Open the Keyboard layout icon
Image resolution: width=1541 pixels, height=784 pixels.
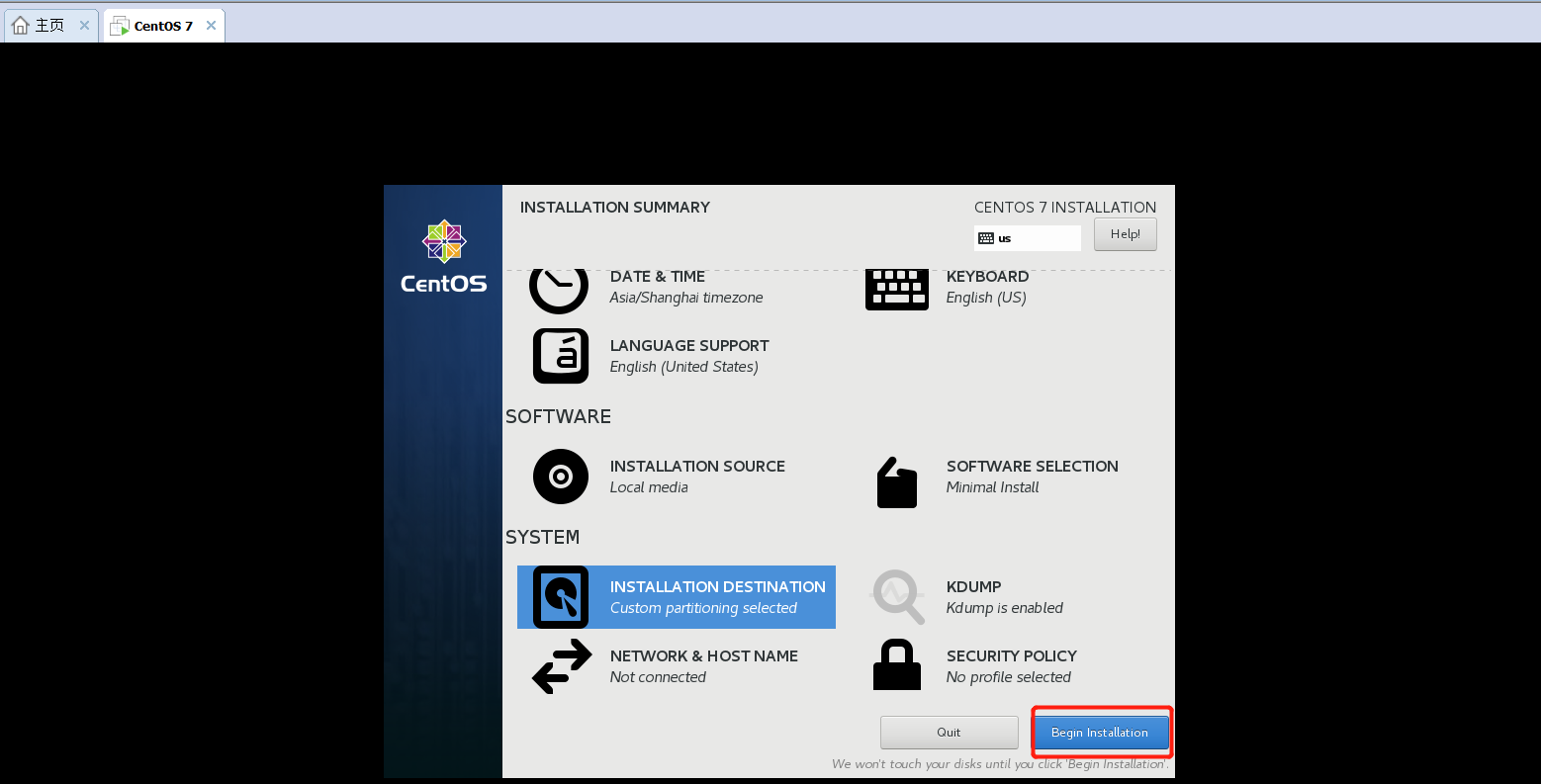click(897, 290)
